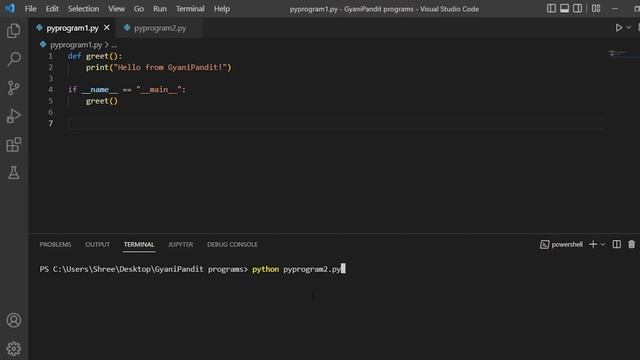Viewport: 640px width, 360px height.
Task: Run Python file with play button
Action: 619,28
